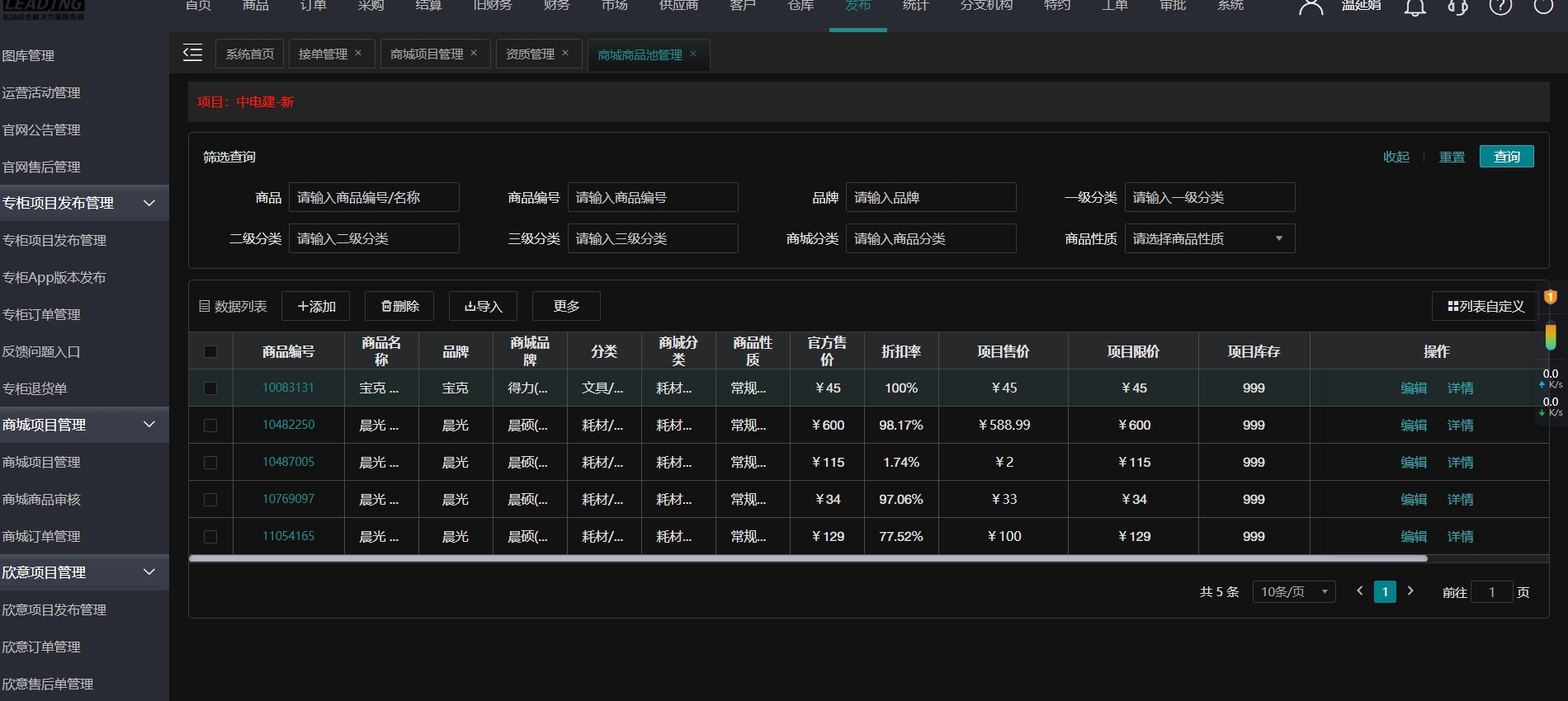Open help question mark icon

1500,7
